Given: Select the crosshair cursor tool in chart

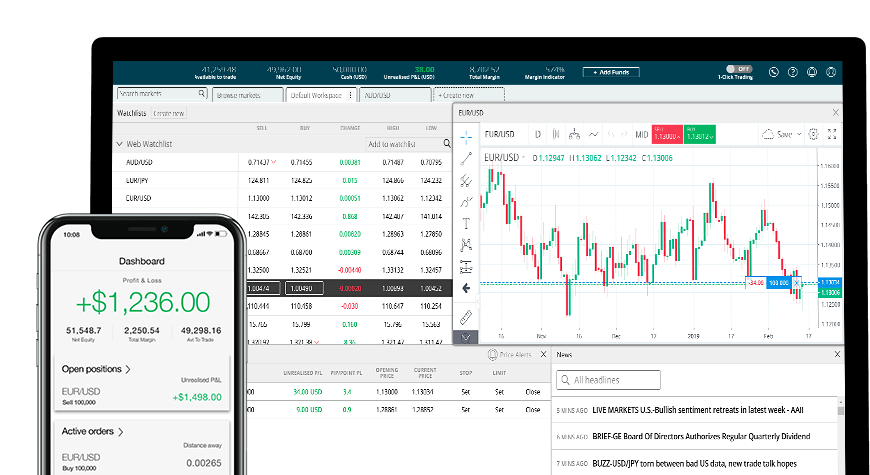Looking at the screenshot, I should (466, 135).
